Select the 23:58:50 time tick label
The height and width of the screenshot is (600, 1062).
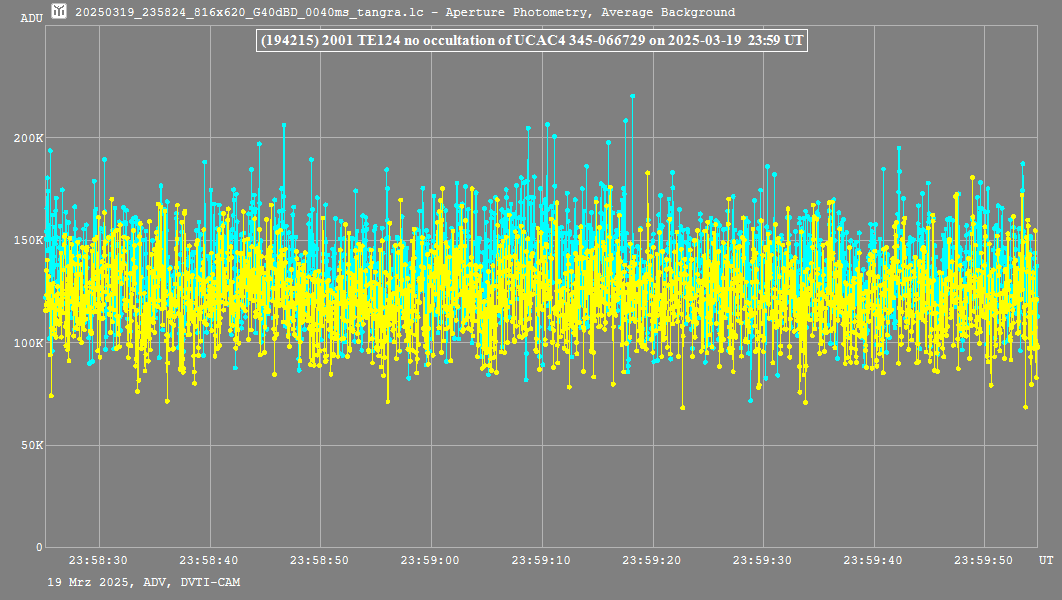click(320, 561)
